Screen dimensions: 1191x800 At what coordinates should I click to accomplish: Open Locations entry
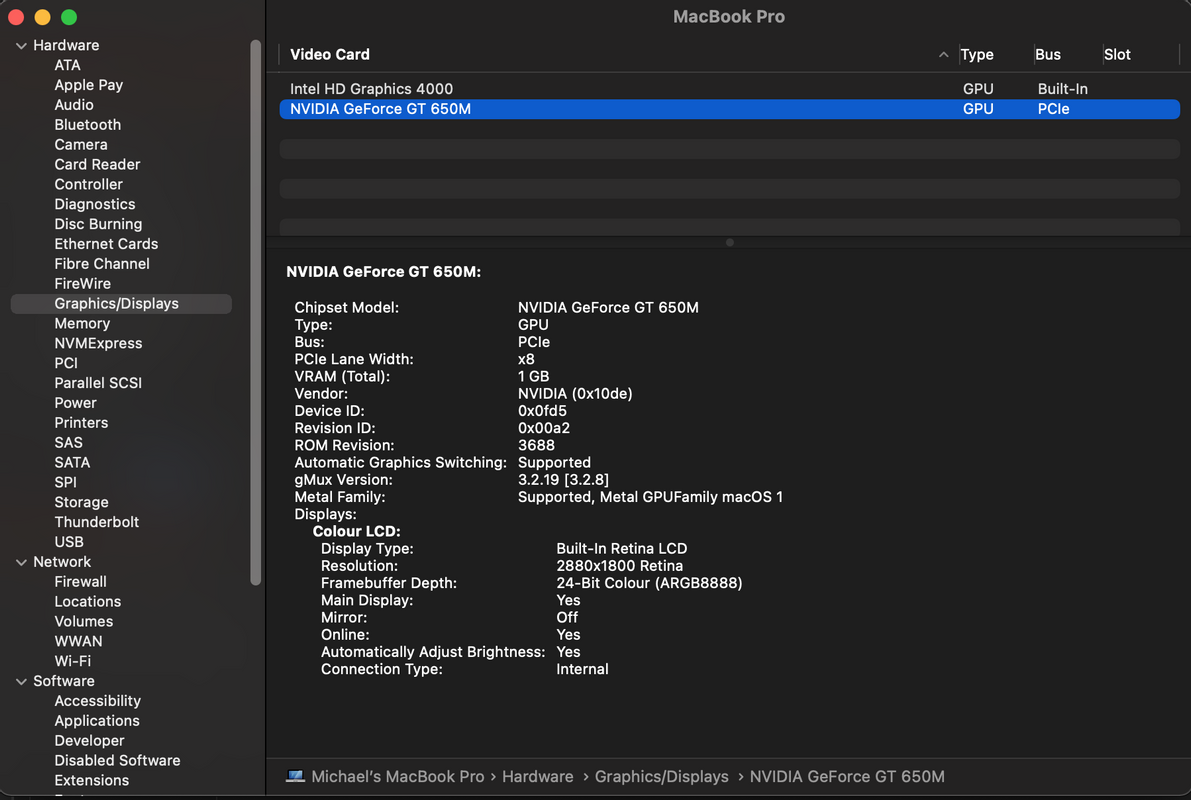click(87, 602)
